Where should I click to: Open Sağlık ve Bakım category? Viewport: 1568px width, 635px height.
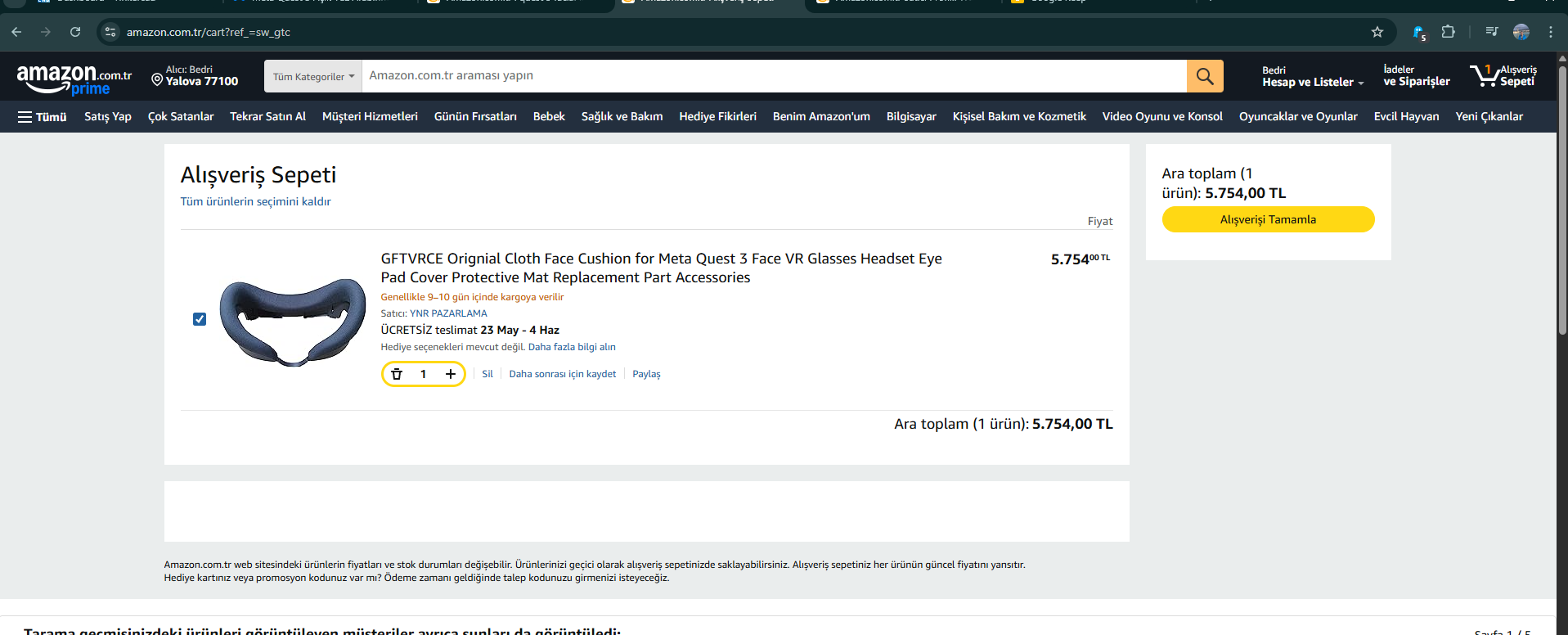click(622, 117)
